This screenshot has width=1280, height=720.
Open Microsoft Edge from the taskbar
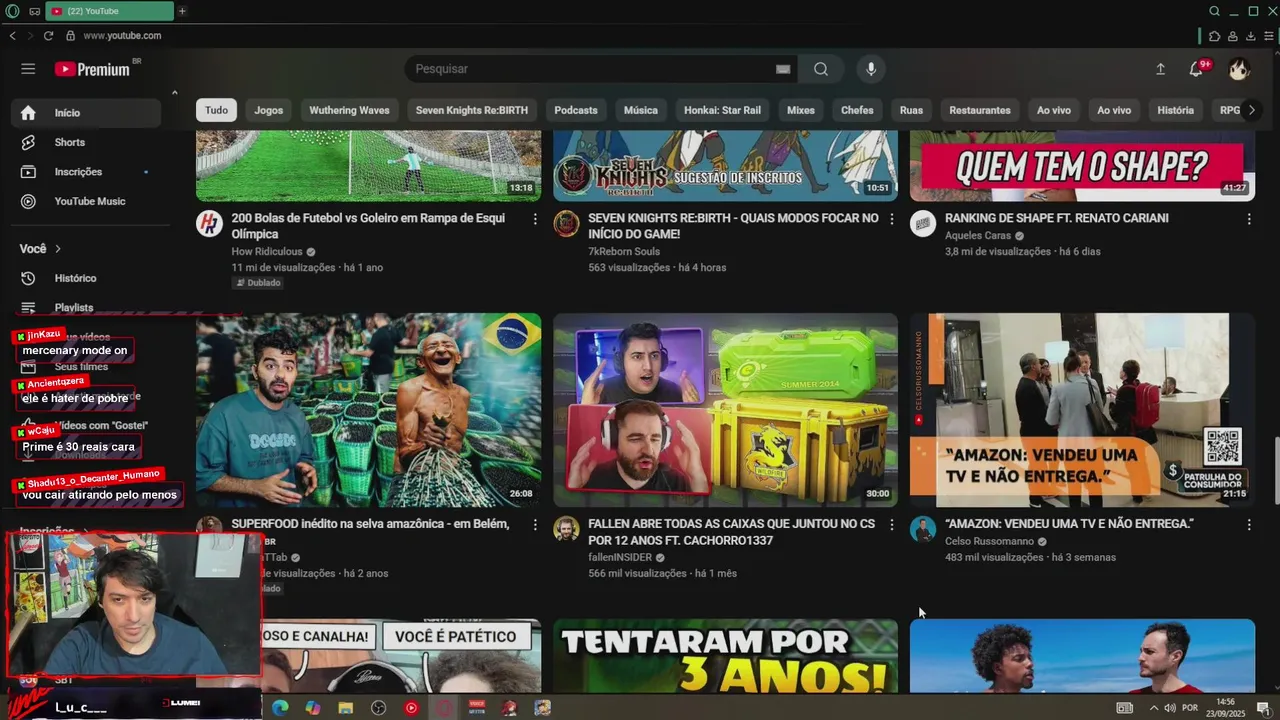(280, 707)
